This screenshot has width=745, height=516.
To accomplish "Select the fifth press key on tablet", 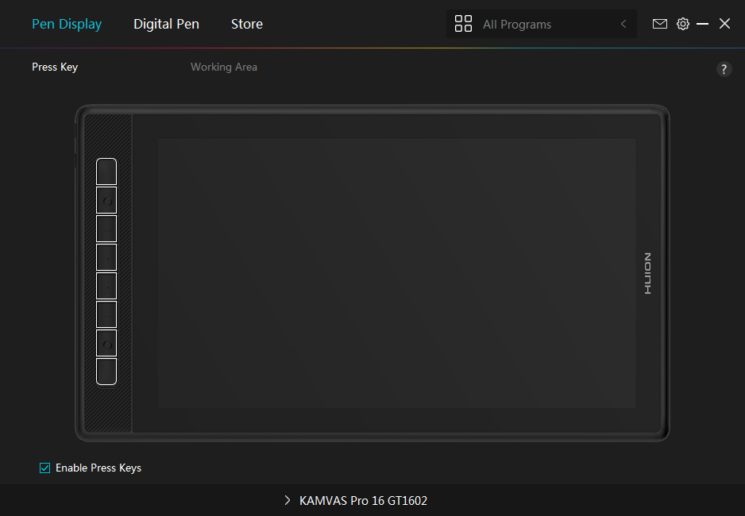I will [x=106, y=286].
